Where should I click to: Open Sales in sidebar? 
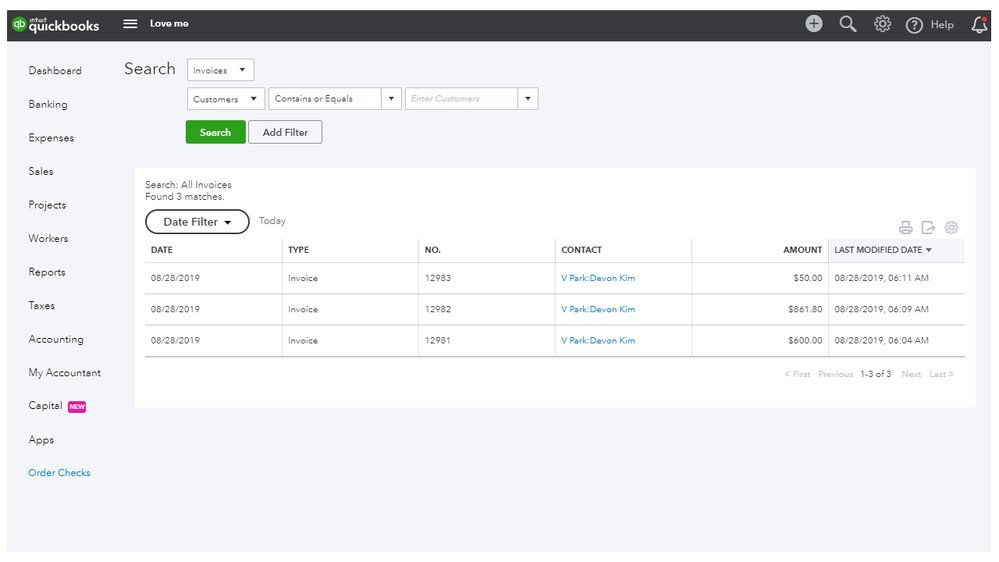click(x=41, y=171)
